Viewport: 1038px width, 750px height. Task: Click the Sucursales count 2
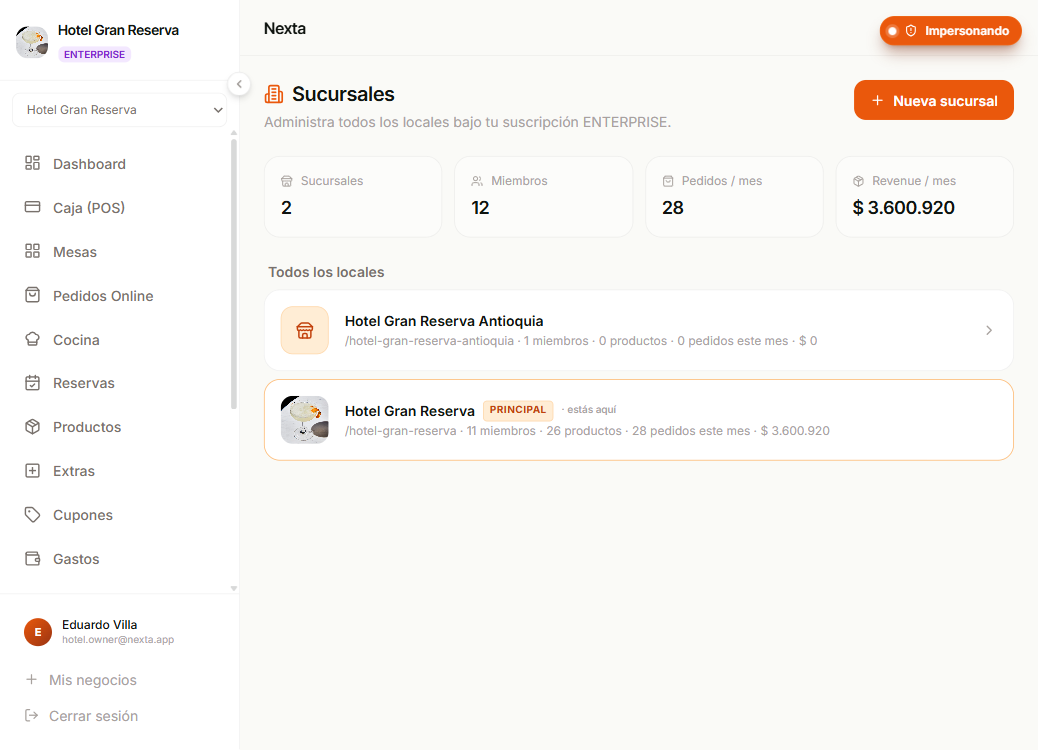pos(286,208)
